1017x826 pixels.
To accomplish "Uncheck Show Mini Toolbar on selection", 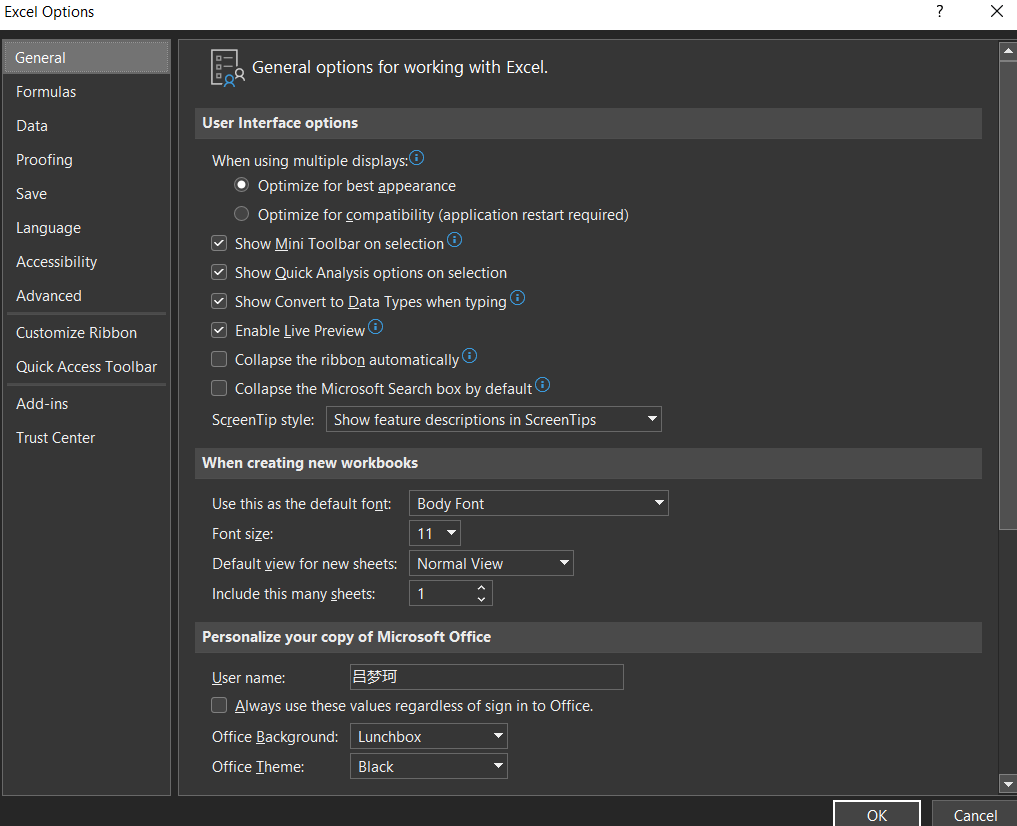I will (219, 243).
